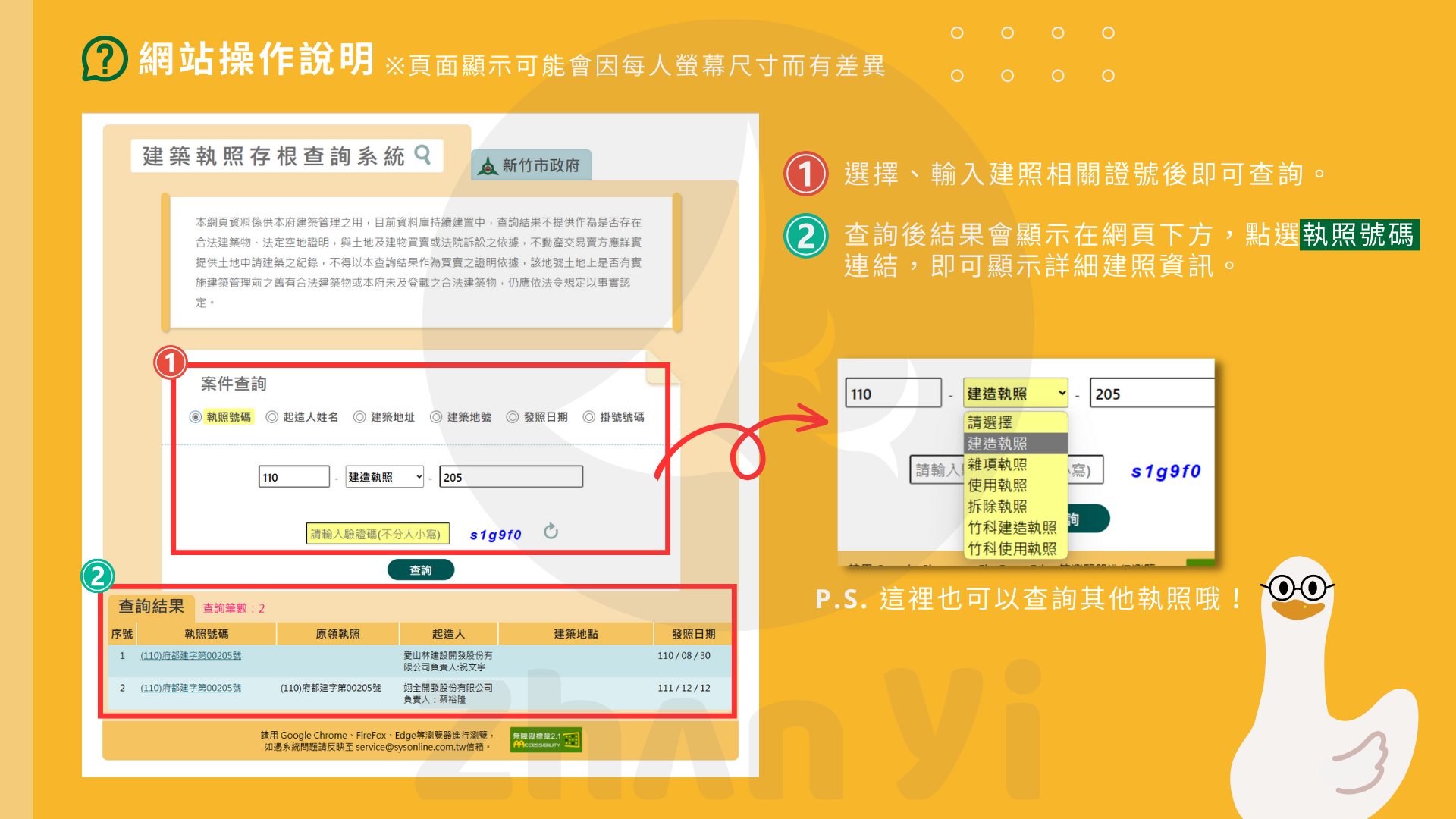Image resolution: width=1456 pixels, height=819 pixels.
Task: Choose the 建築地址 search option
Action: (x=359, y=417)
